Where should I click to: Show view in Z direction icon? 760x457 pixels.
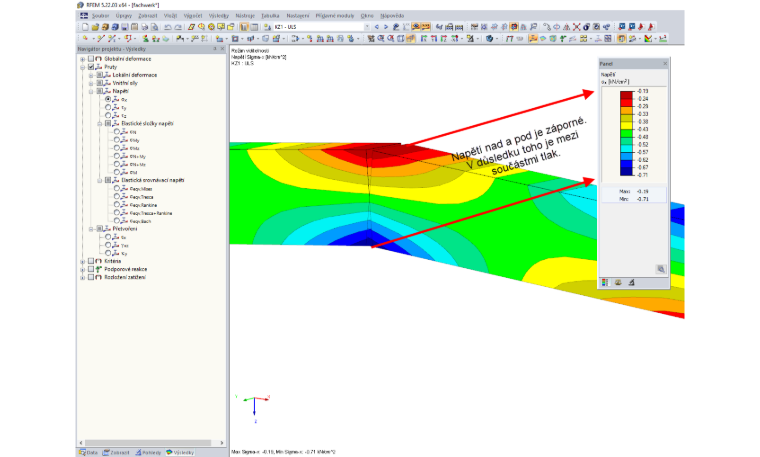(x=443, y=38)
